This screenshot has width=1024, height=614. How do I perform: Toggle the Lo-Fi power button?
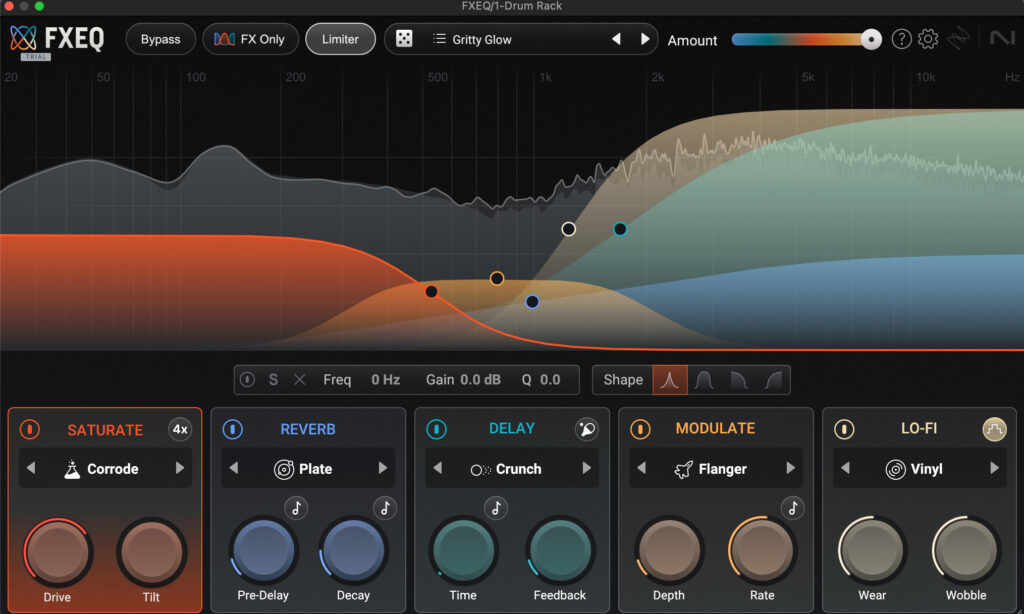(x=844, y=429)
